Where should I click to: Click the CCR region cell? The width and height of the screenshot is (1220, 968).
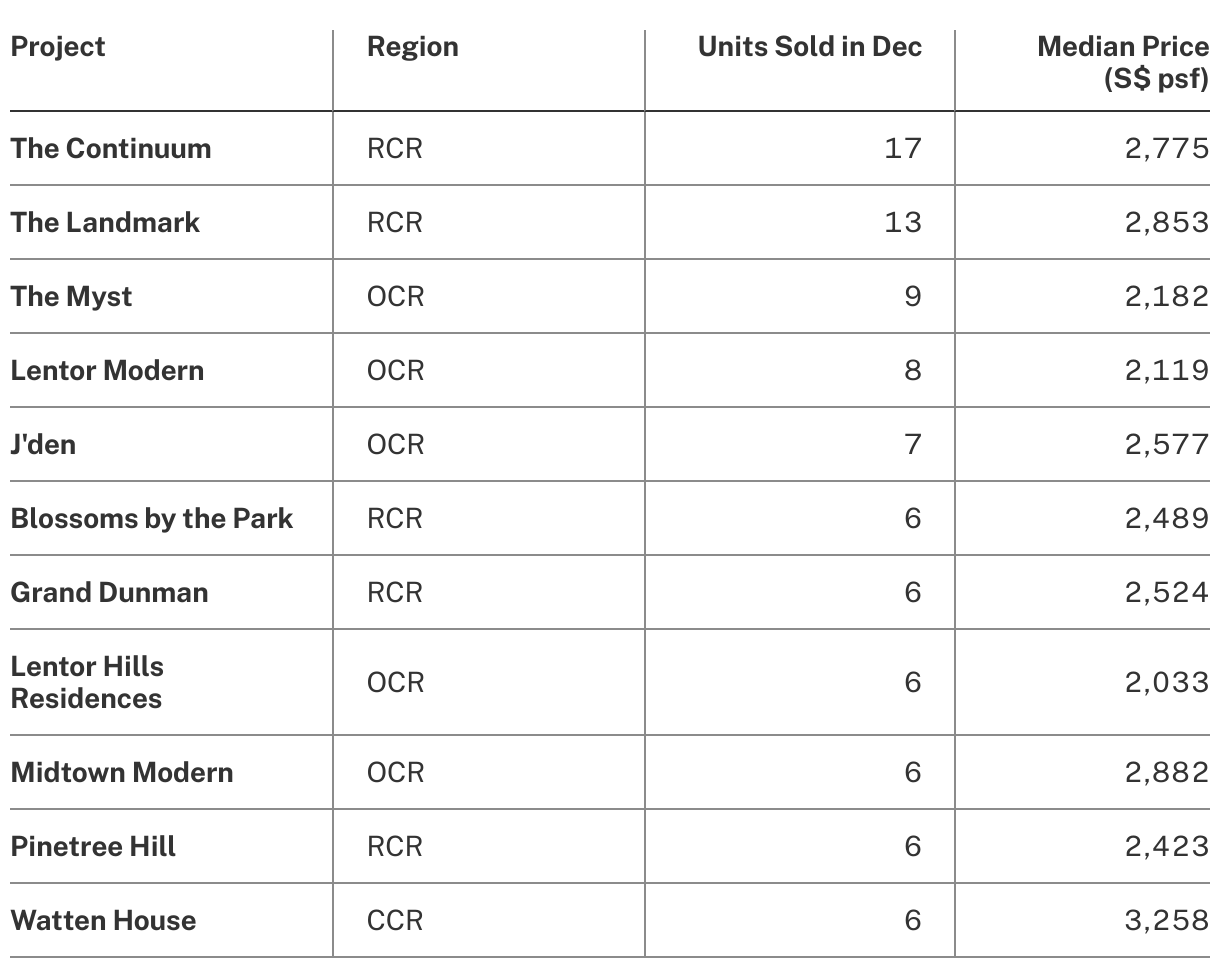(x=395, y=920)
